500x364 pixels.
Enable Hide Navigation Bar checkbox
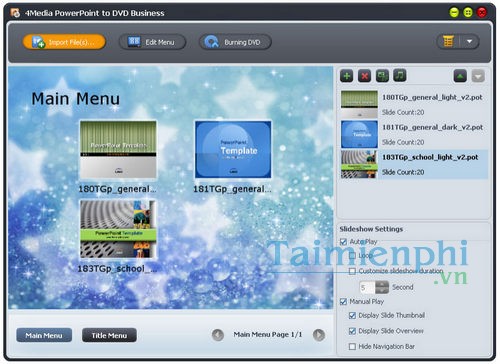click(352, 347)
